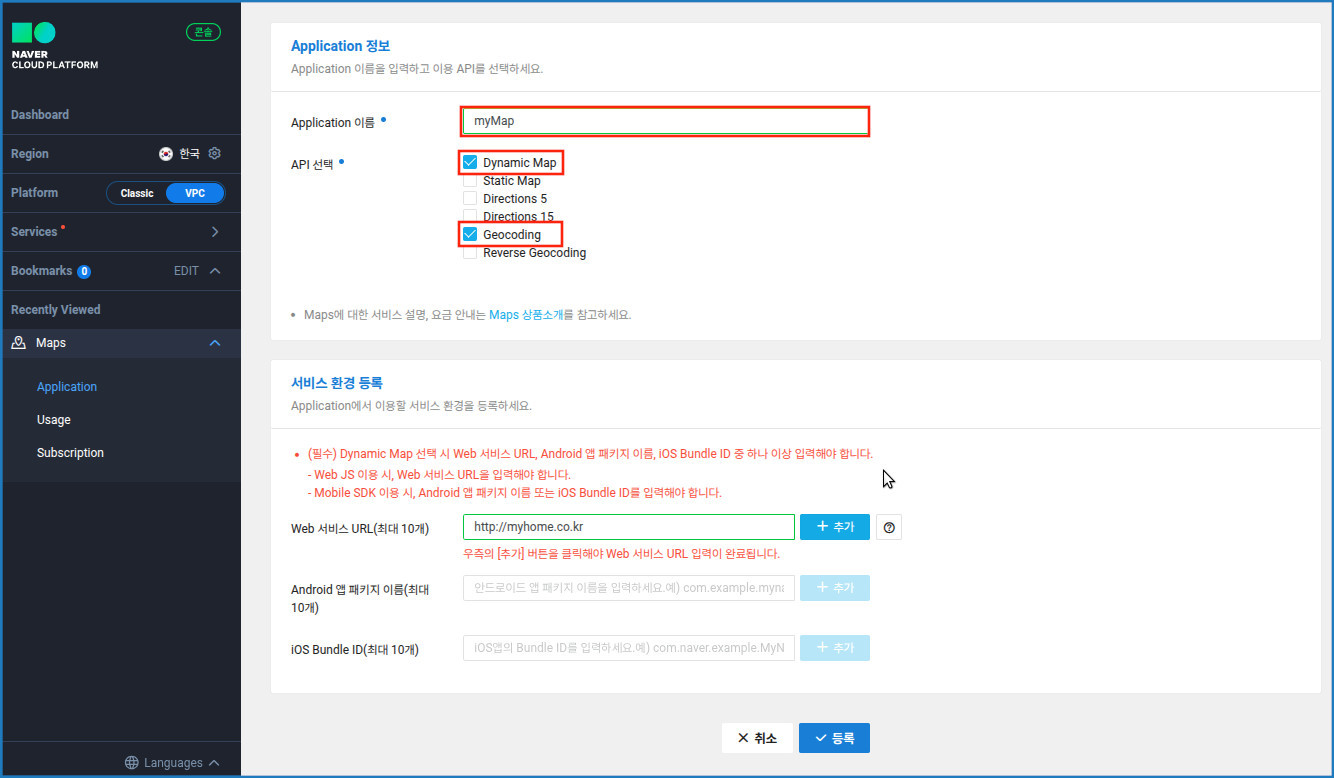Tick the Directions 5 checkbox
The width and height of the screenshot is (1334, 778).
click(470, 199)
